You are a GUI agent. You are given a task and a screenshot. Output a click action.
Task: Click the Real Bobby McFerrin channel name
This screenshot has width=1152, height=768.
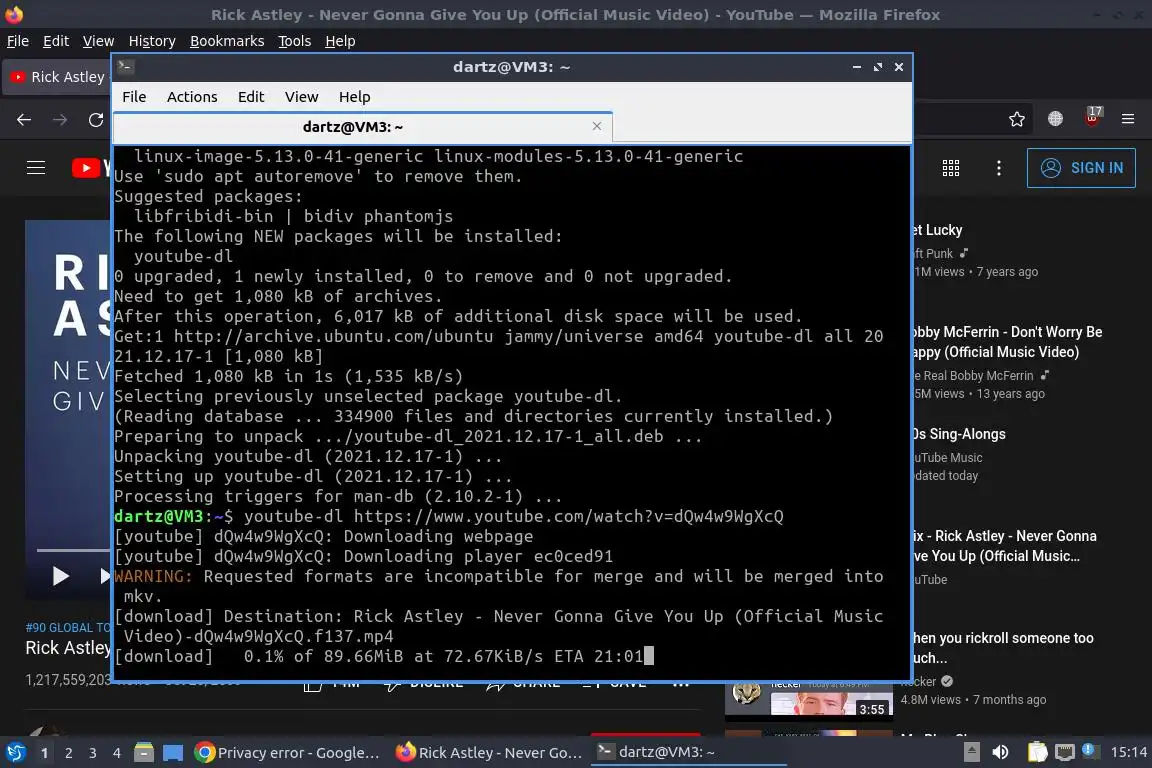(x=974, y=376)
